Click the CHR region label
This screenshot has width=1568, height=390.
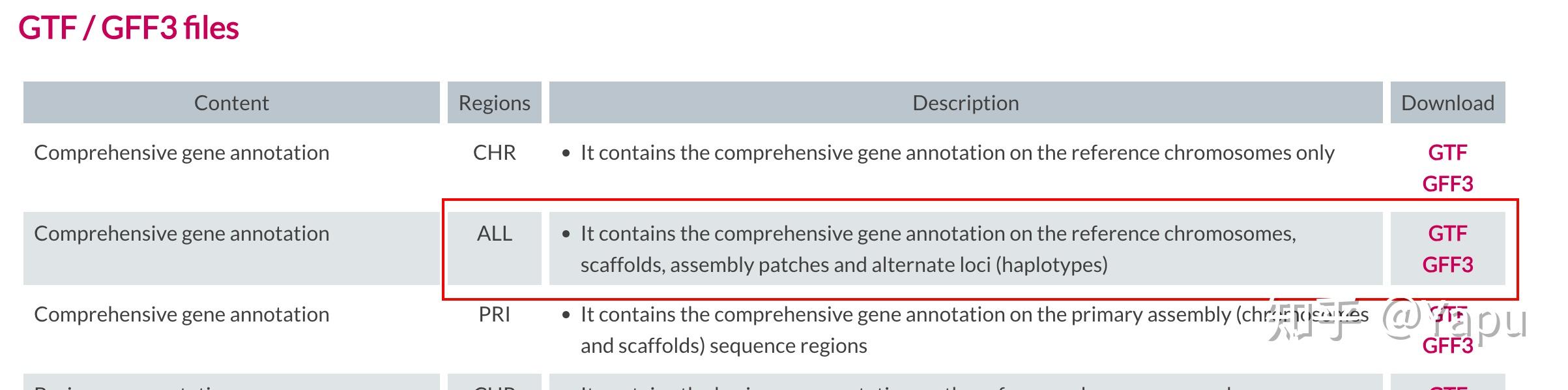[493, 153]
